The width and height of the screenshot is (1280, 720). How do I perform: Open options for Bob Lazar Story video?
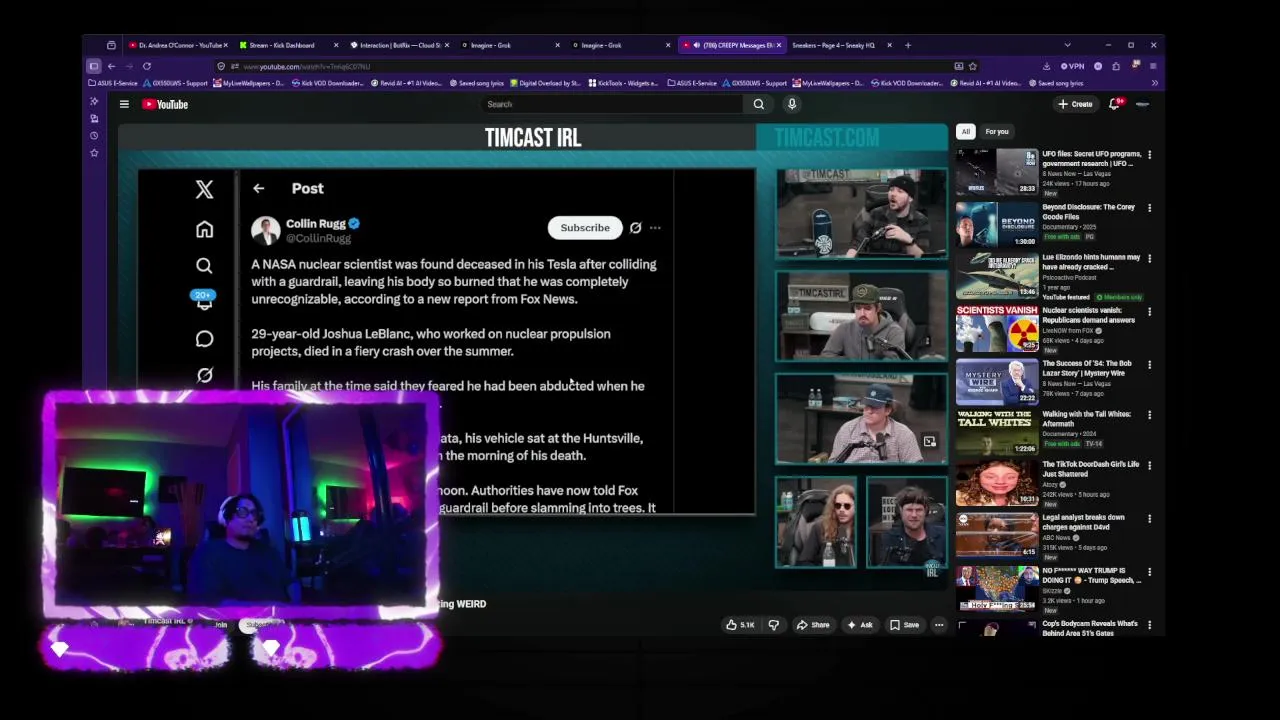click(x=1149, y=365)
